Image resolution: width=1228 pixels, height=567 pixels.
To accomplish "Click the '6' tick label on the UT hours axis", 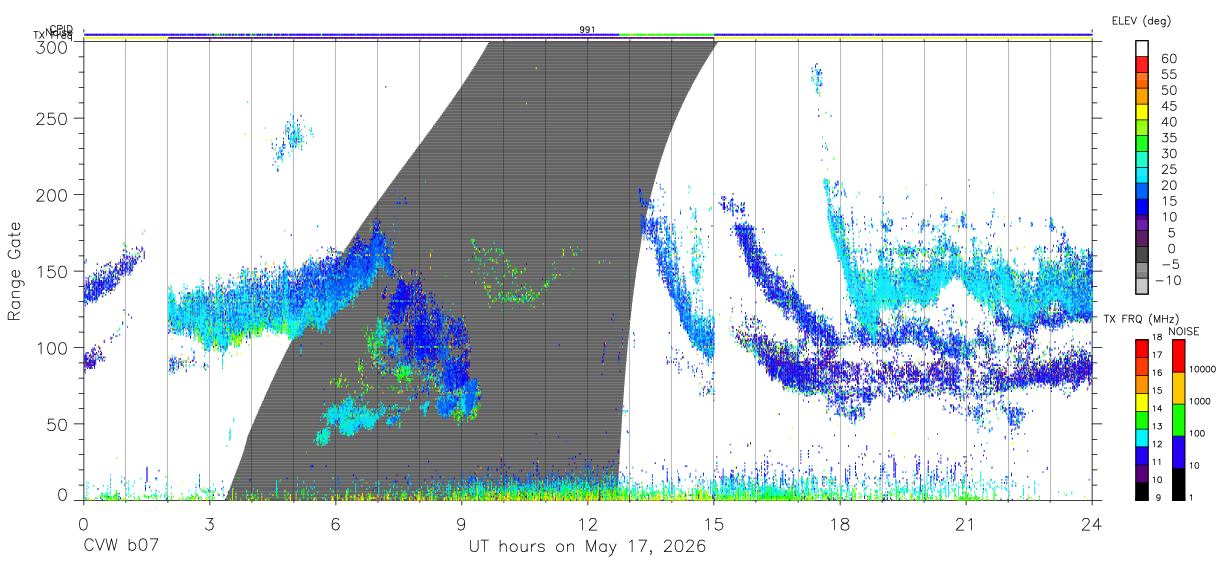I will click(335, 525).
